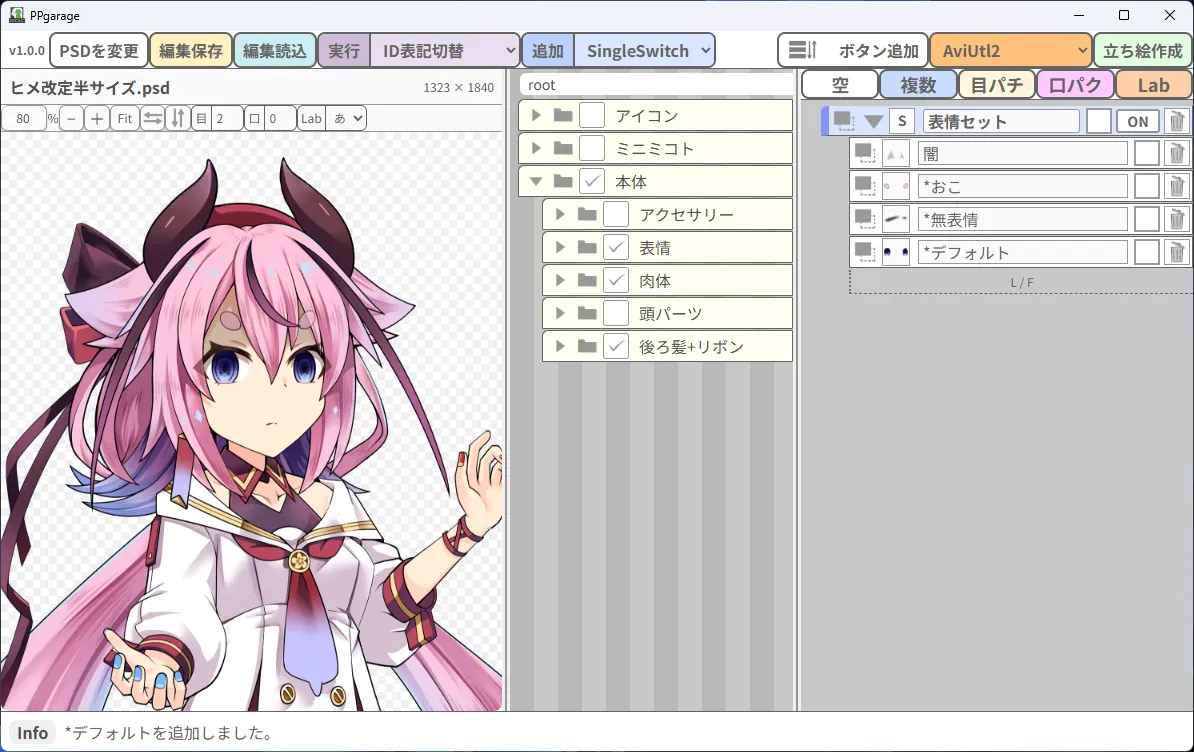This screenshot has width=1194, height=752.
Task: Select the 口パク tab
Action: point(1074,84)
